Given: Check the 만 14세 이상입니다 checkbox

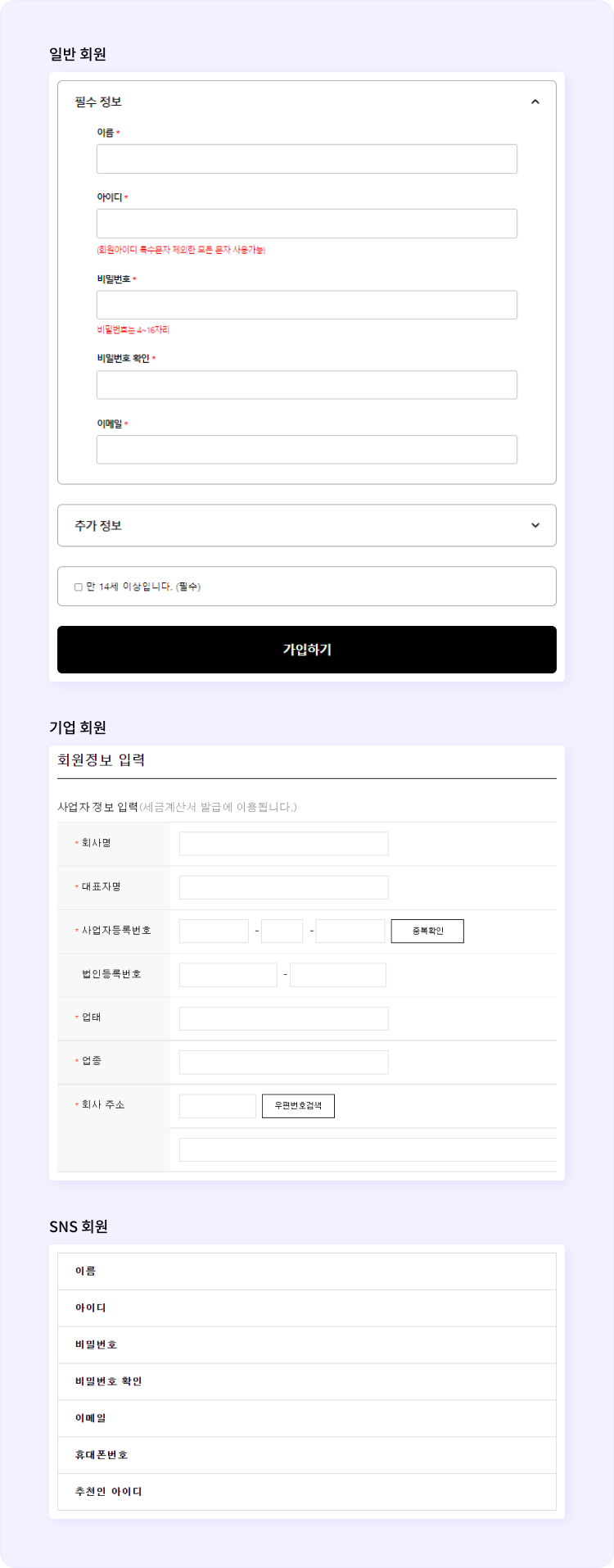Looking at the screenshot, I should click(79, 587).
